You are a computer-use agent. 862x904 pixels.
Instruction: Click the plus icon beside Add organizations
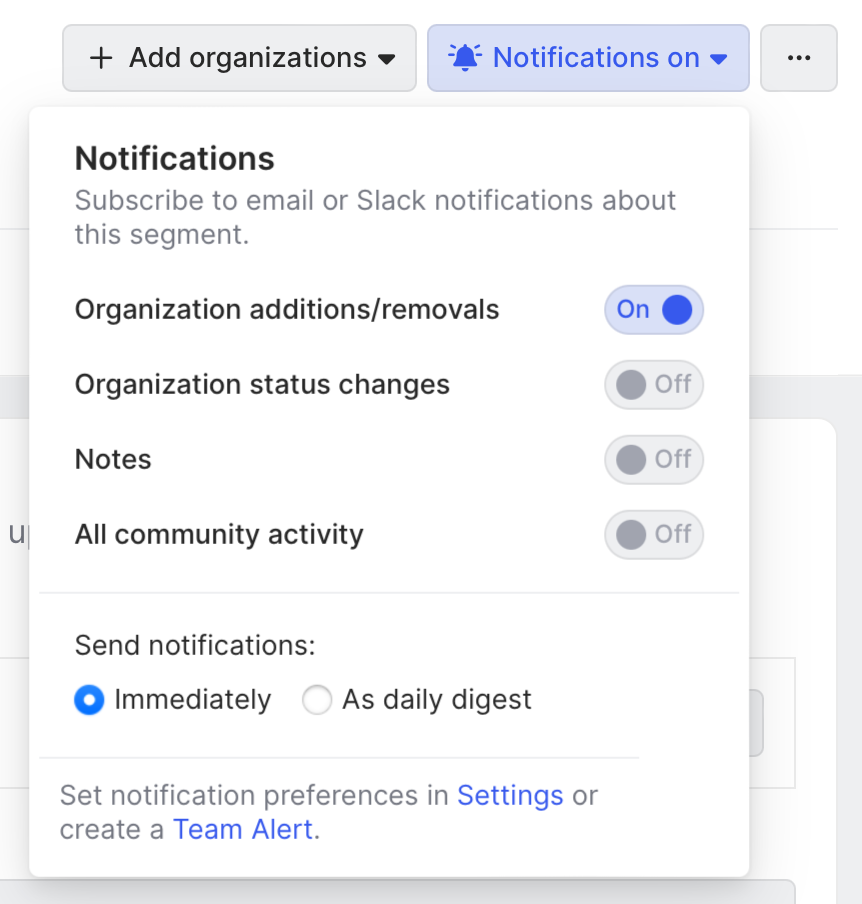tap(101, 58)
